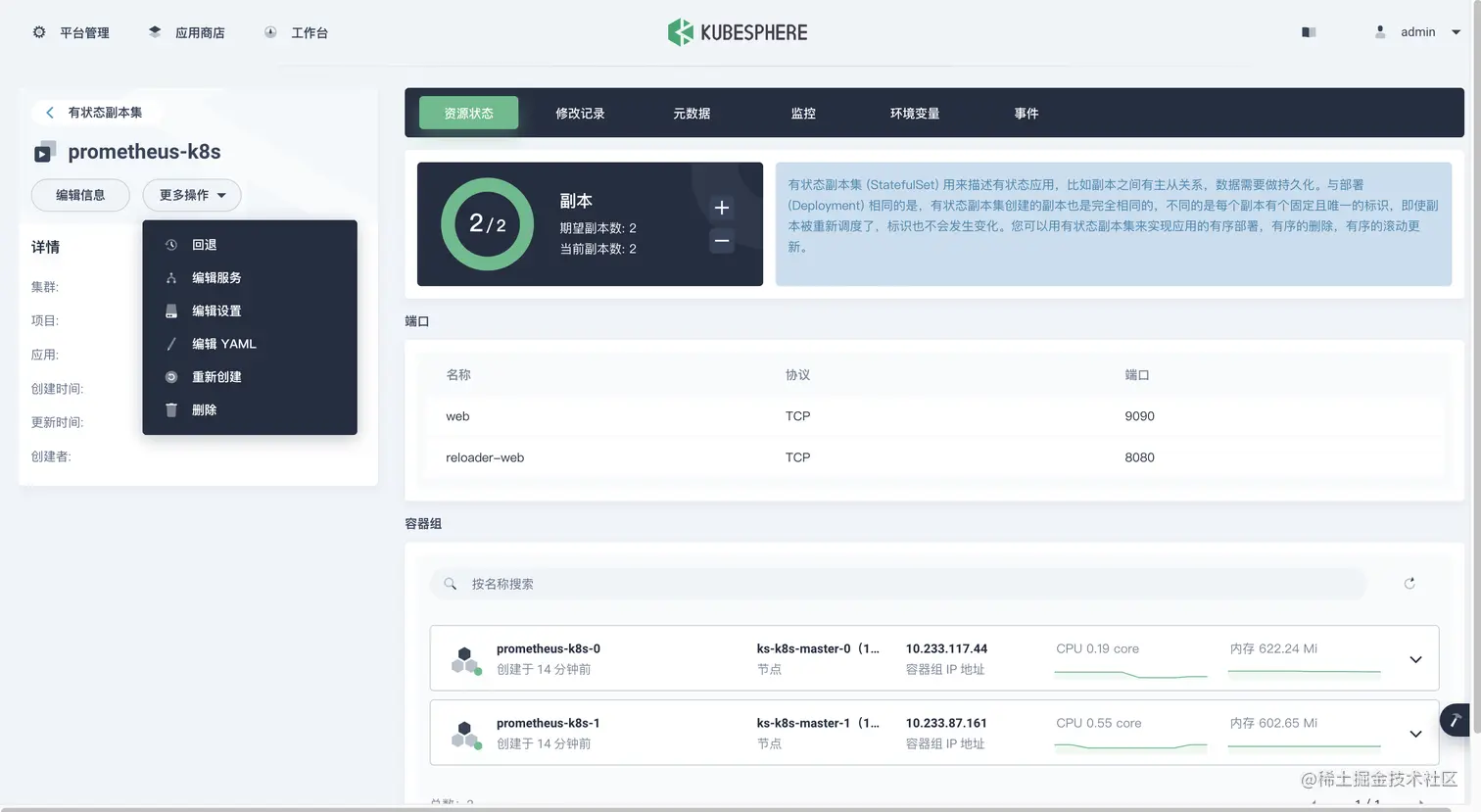Viewport: 1481px width, 812px height.
Task: Open node ks-k8s-master-1
Action: pyautogui.click(x=818, y=723)
